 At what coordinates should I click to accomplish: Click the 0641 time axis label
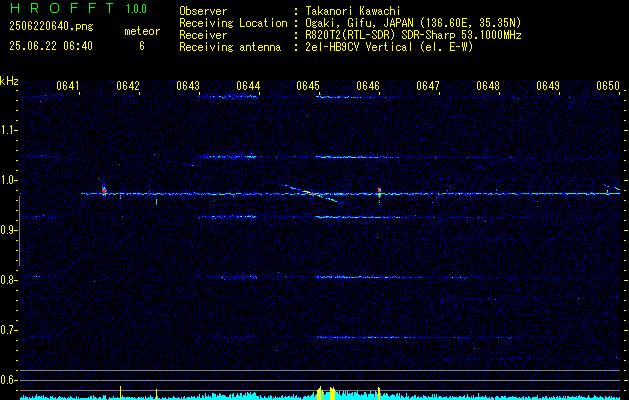[x=67, y=85]
